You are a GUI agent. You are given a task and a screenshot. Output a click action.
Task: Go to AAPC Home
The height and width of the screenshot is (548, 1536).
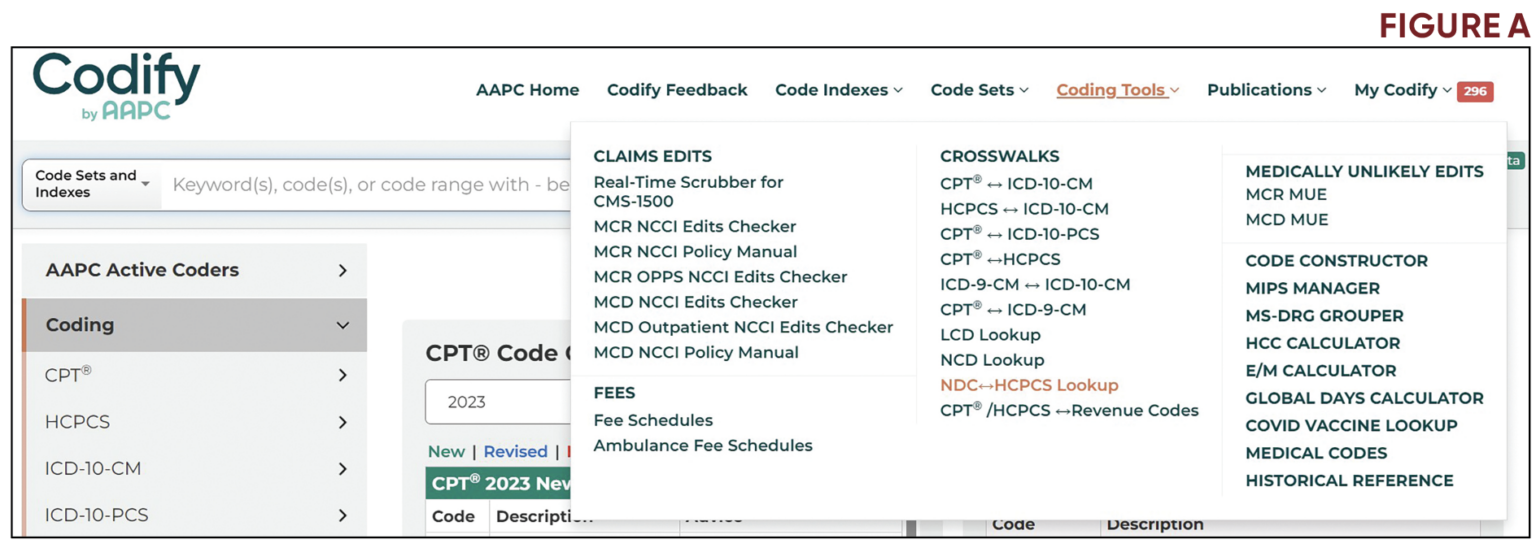click(x=527, y=90)
